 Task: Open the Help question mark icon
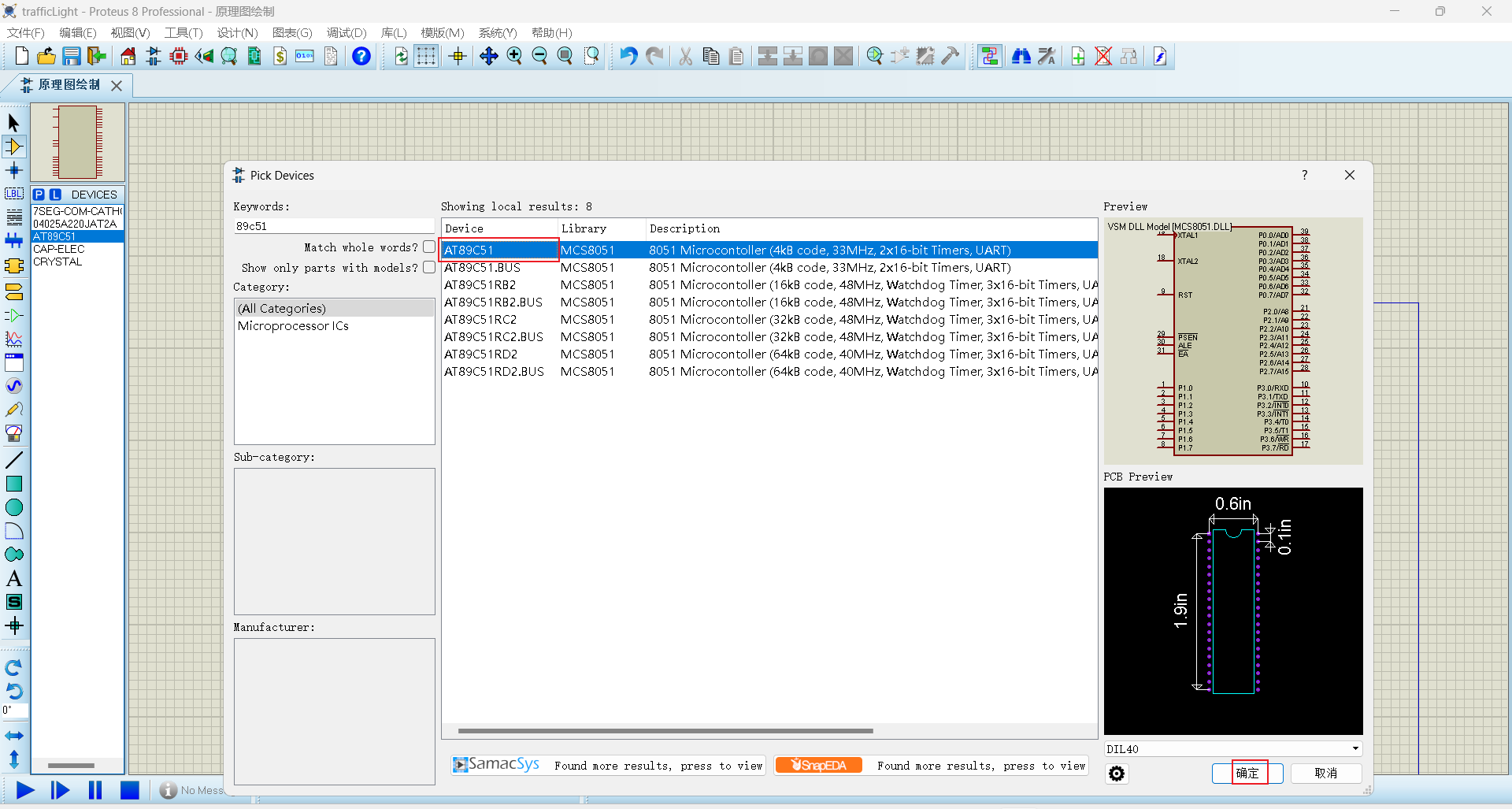coord(361,56)
